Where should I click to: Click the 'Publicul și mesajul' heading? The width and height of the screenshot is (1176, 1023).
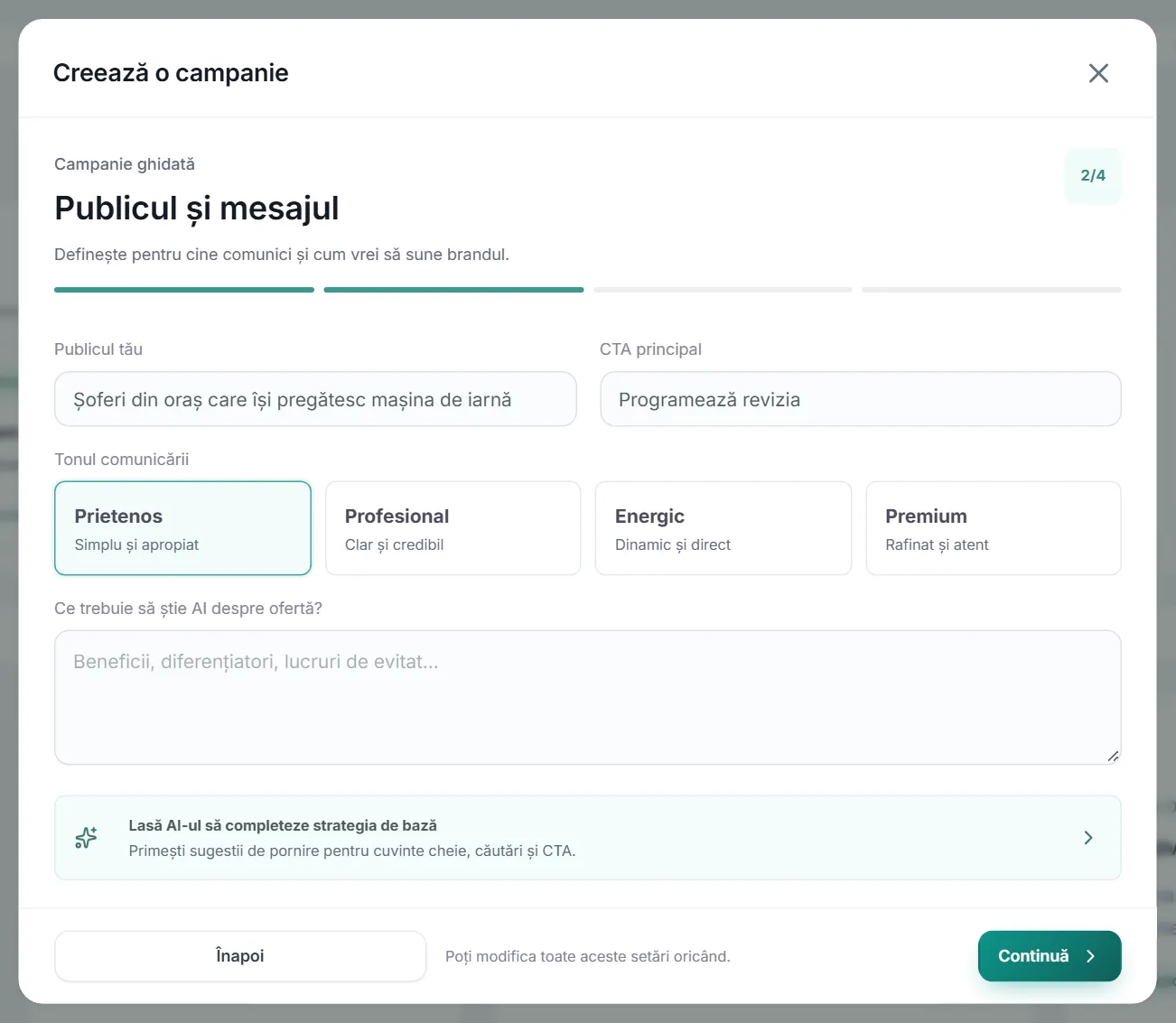[x=197, y=209]
